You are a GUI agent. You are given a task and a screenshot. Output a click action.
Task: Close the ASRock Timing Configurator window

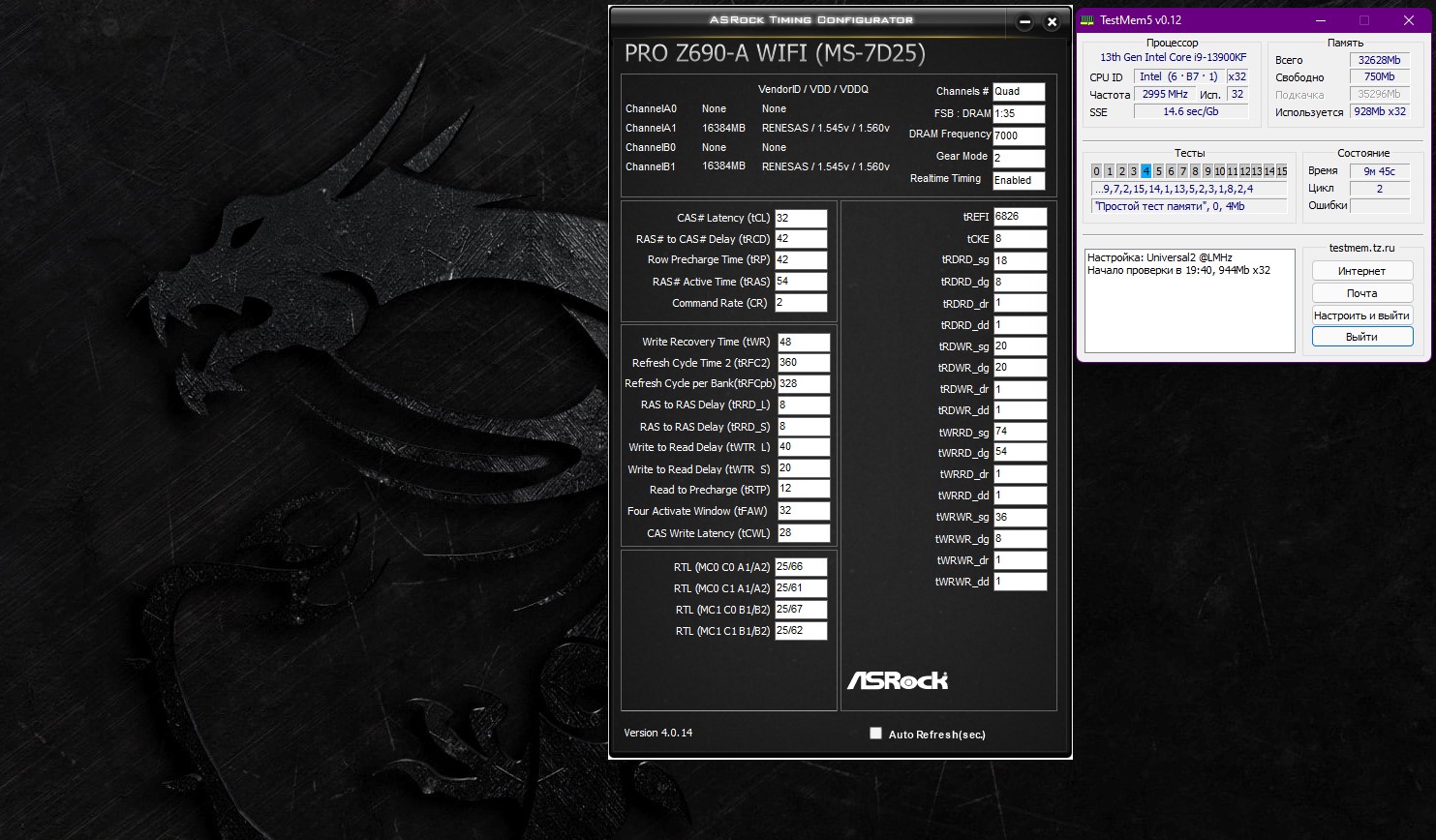[1052, 22]
